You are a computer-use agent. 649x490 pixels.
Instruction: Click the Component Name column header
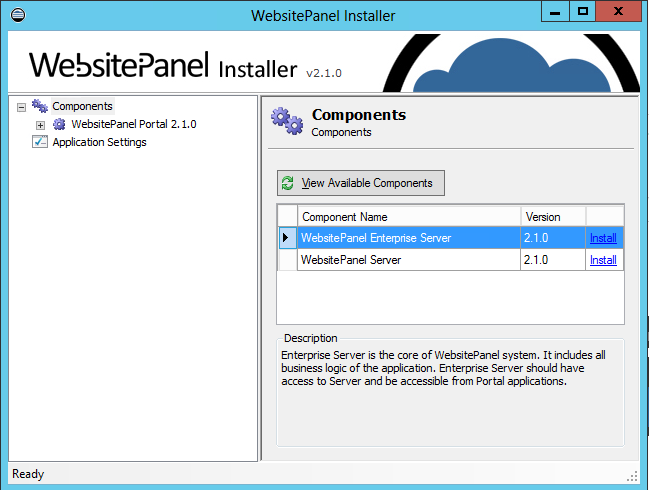click(409, 216)
